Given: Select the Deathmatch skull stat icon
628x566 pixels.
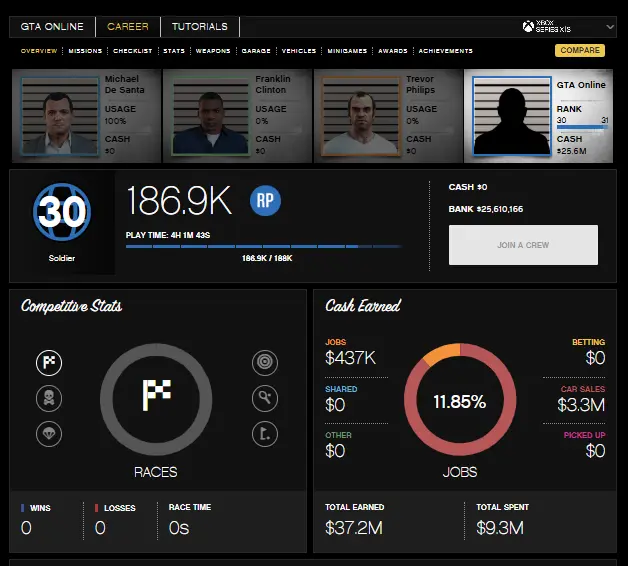Looking at the screenshot, I should point(49,399).
